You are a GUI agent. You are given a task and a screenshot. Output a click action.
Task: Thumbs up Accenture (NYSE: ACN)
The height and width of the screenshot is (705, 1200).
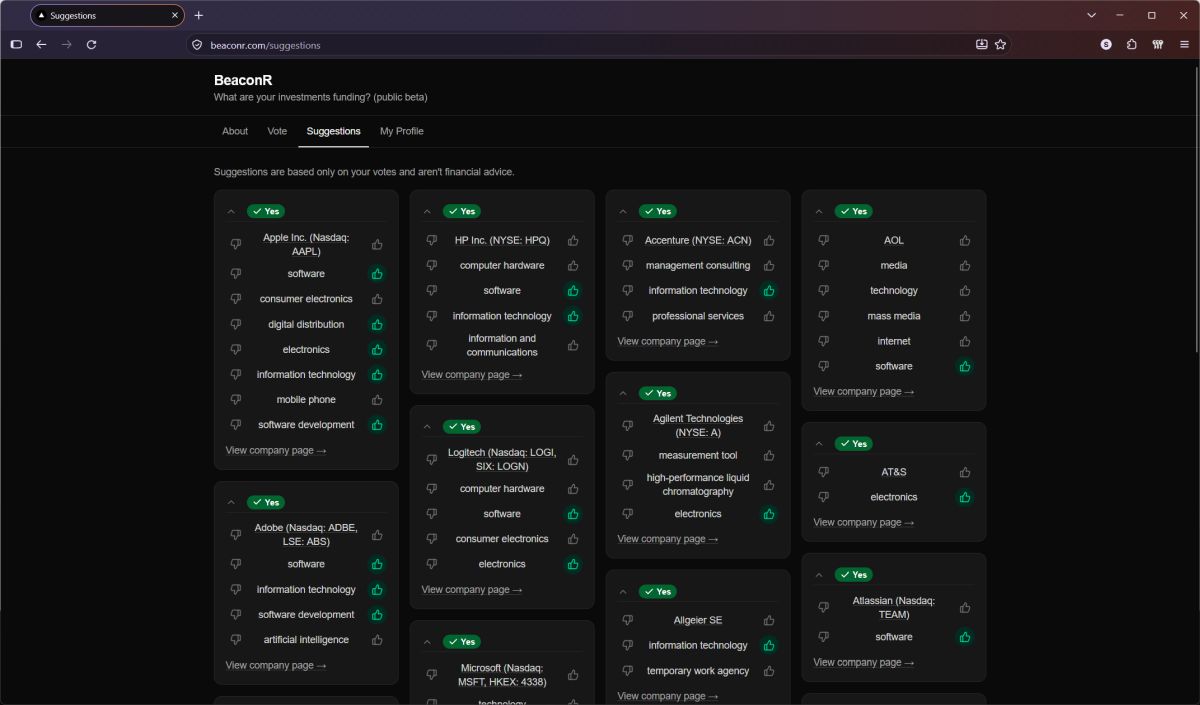tap(769, 240)
